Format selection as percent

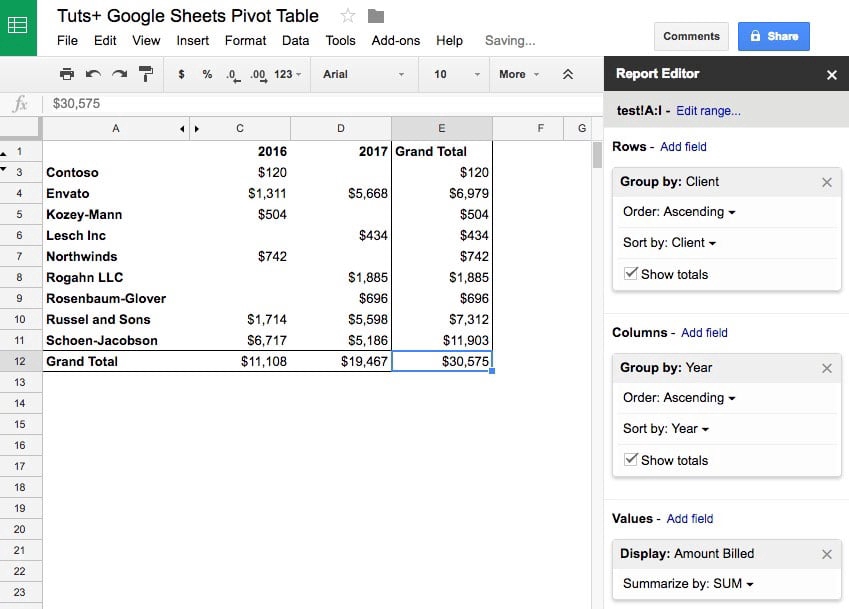(207, 74)
